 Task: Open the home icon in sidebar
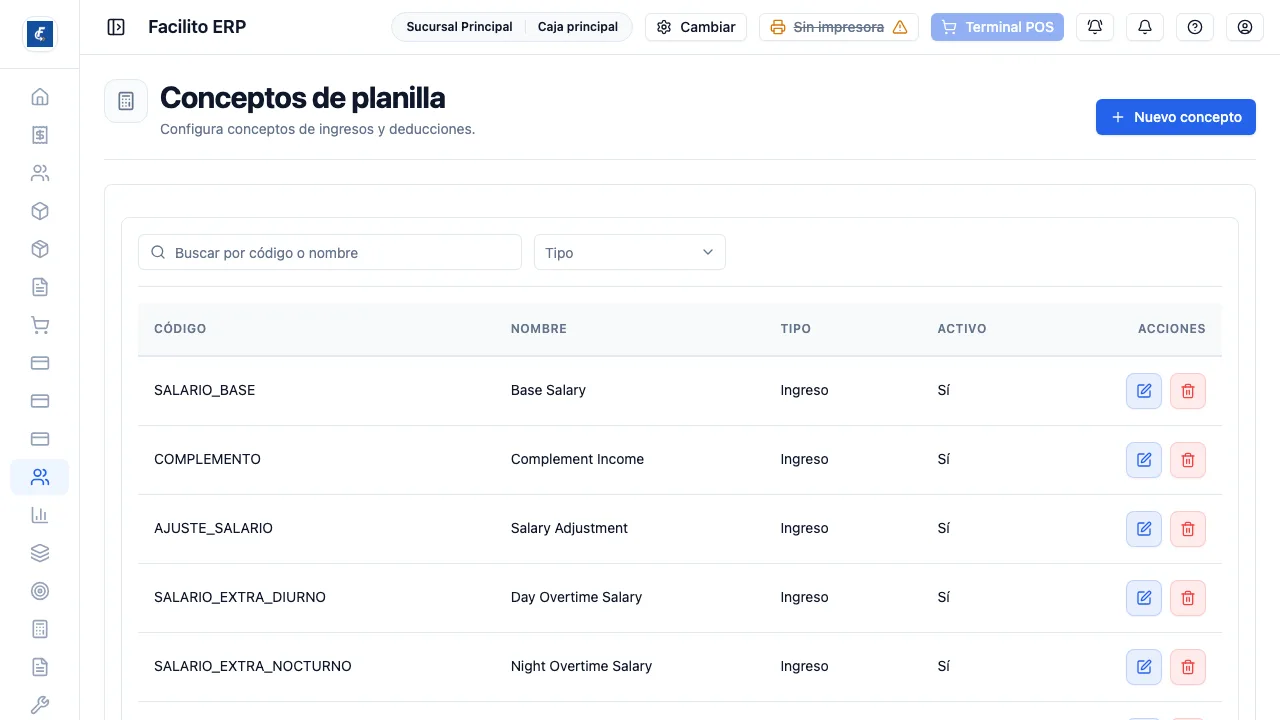point(40,97)
